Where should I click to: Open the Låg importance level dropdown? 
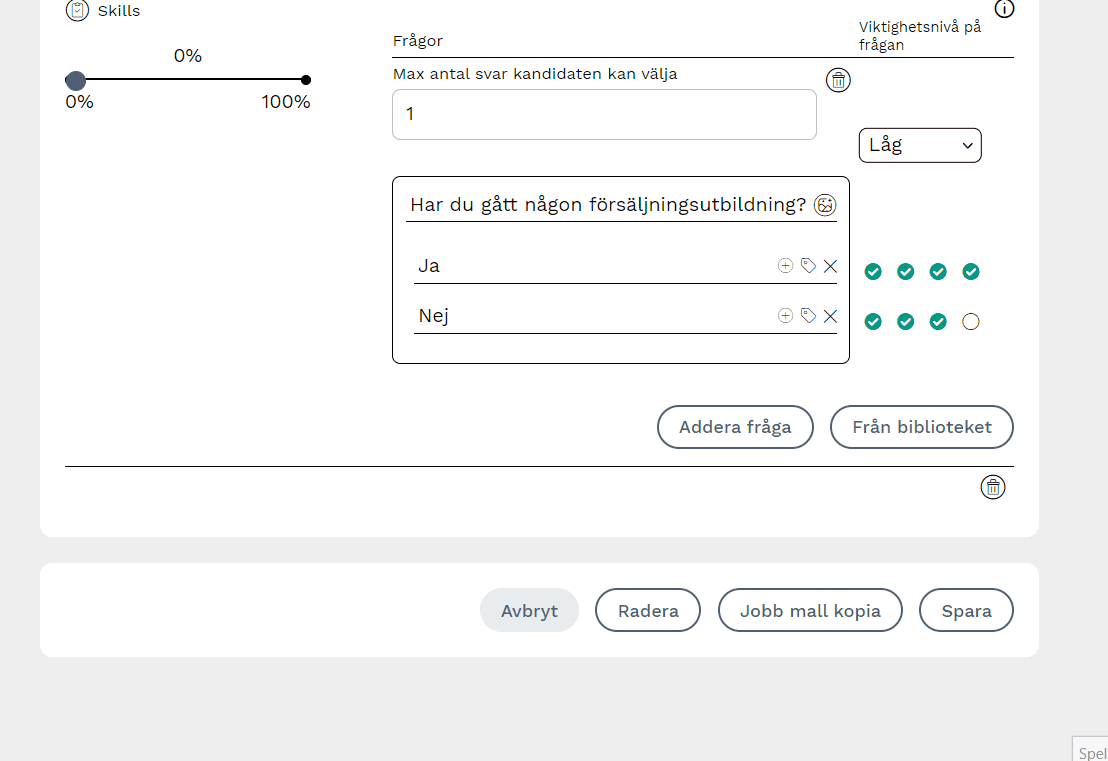[919, 146]
